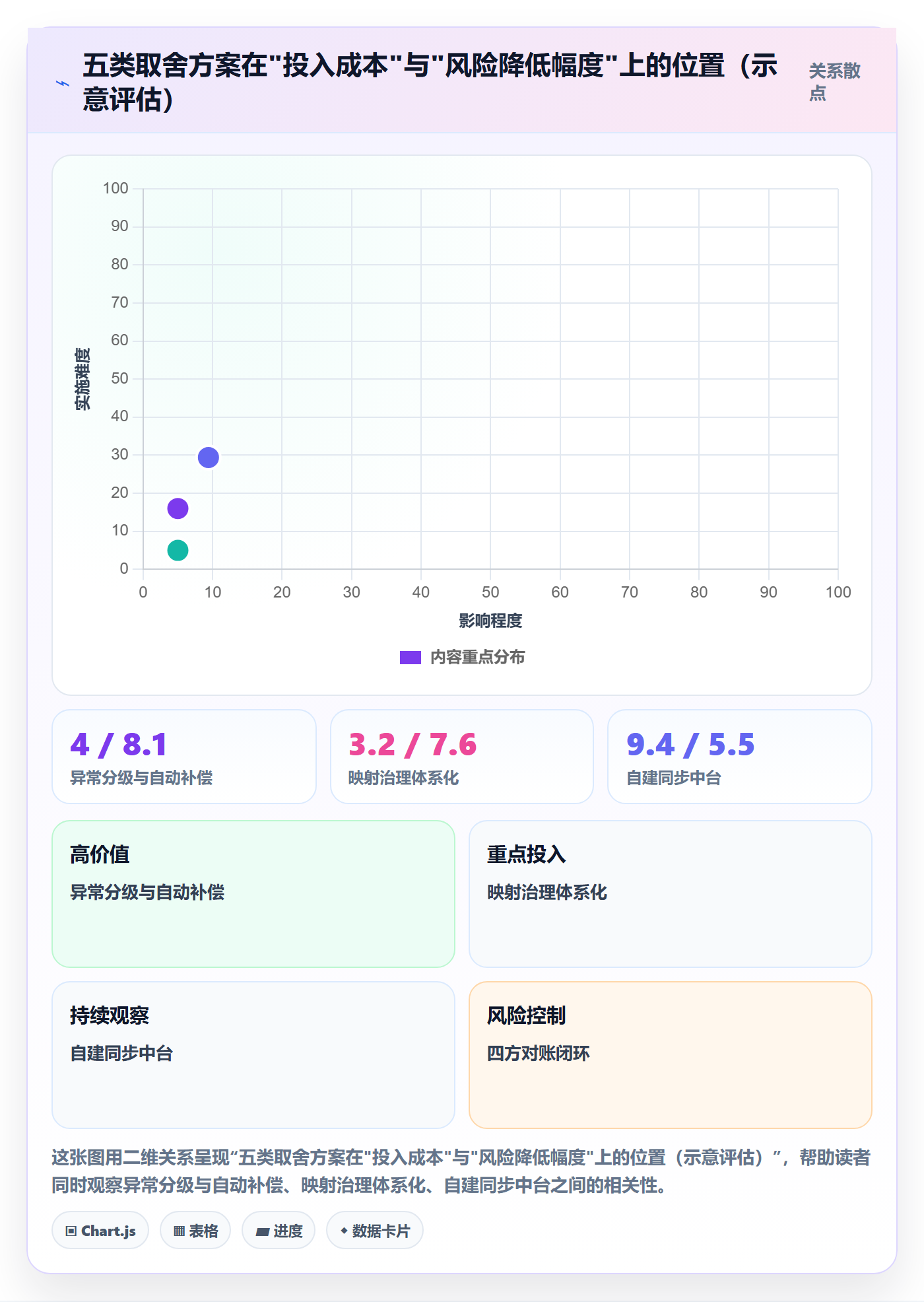Click the blue scatter point near 30
This screenshot has height=1302, width=924.
209,457
